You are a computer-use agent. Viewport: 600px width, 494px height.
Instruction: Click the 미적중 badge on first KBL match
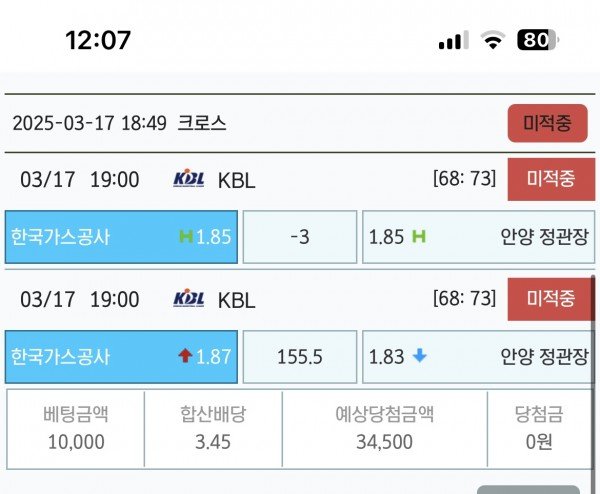(551, 179)
